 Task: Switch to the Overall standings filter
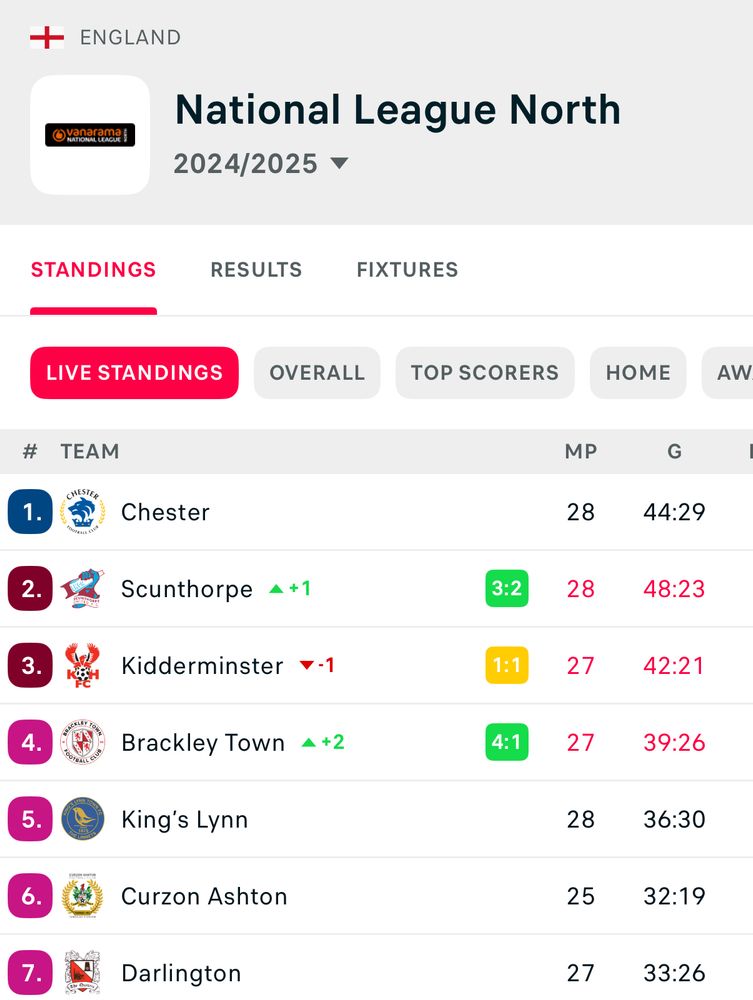[x=317, y=372]
